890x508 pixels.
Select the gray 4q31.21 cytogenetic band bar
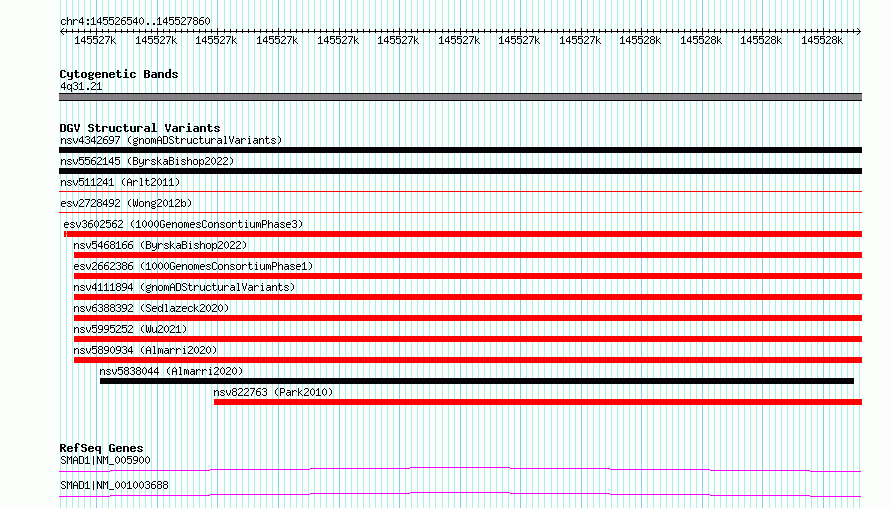click(x=460, y=97)
